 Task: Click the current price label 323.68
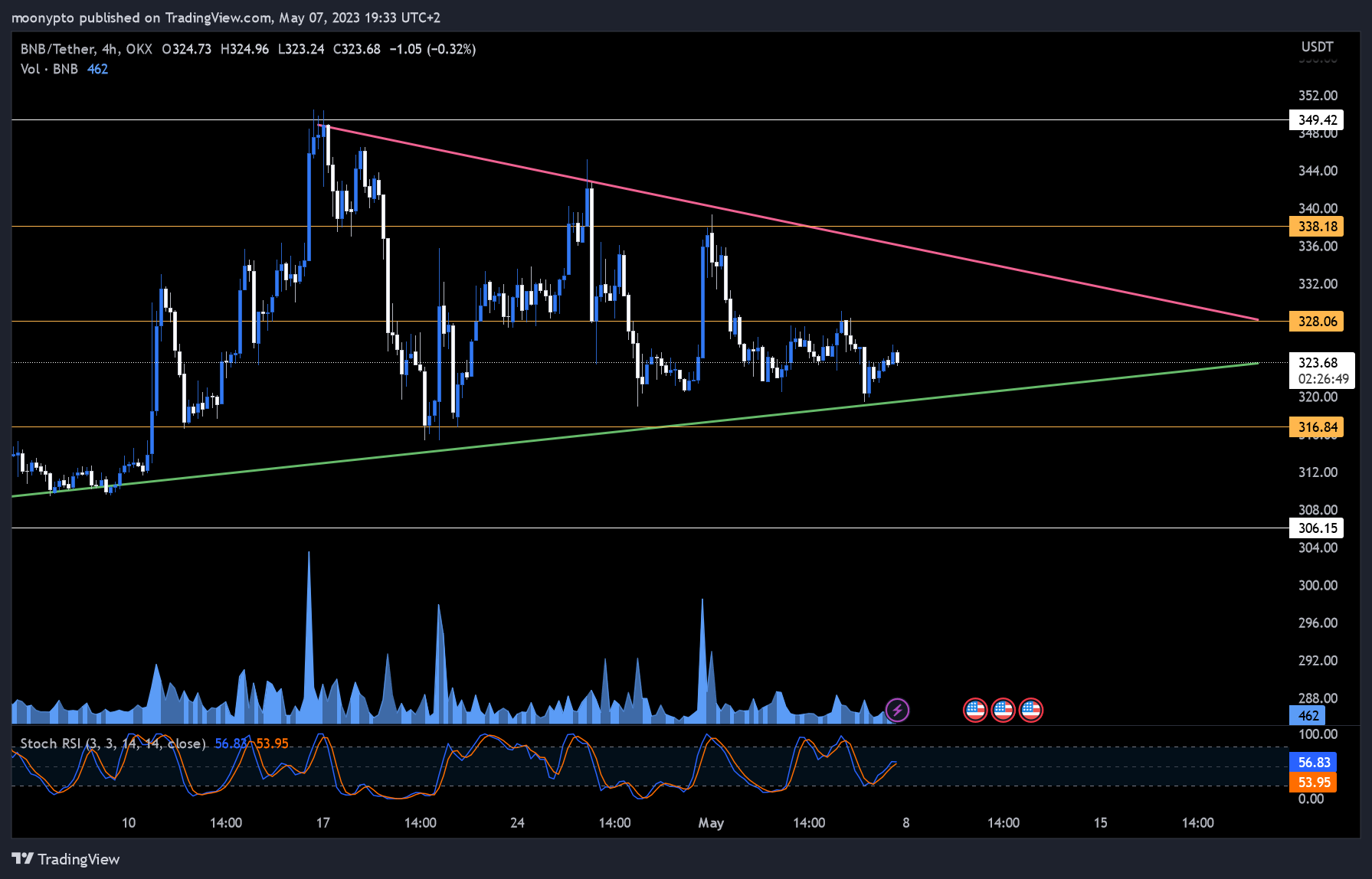tap(1318, 363)
